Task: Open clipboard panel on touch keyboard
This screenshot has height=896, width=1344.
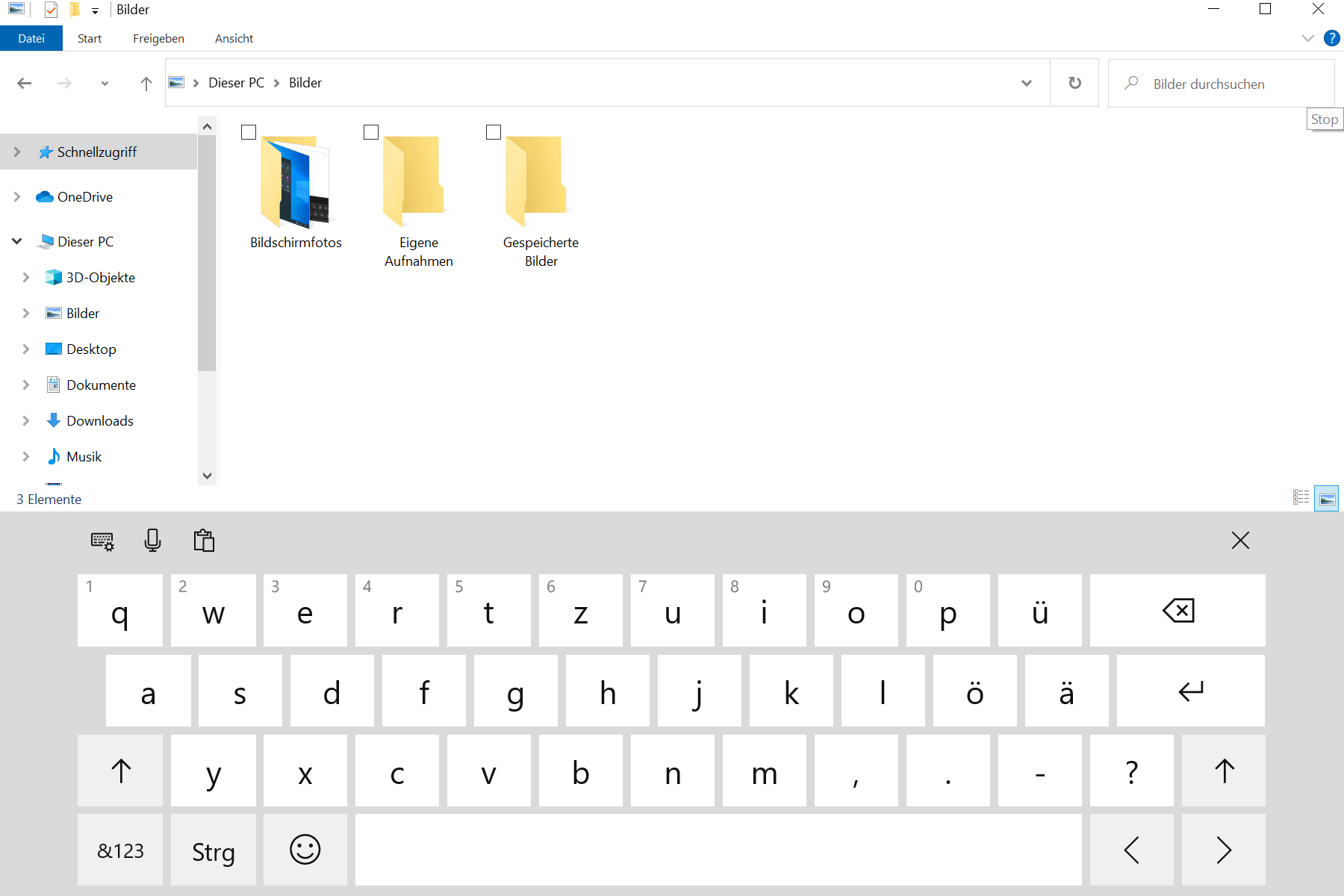Action: (x=203, y=541)
